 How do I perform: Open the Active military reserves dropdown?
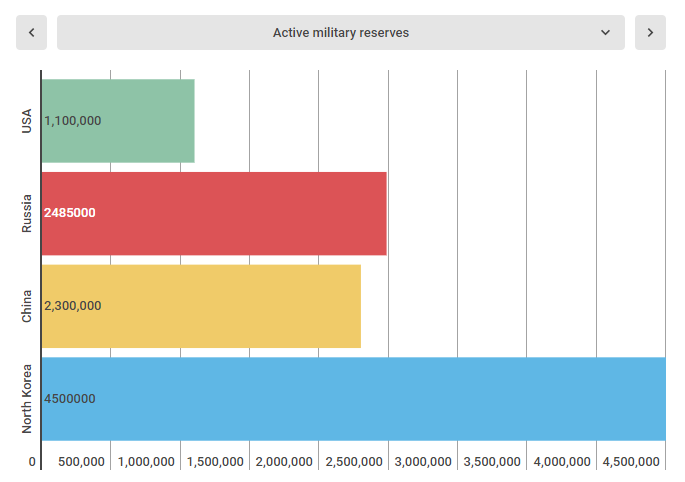coord(341,32)
